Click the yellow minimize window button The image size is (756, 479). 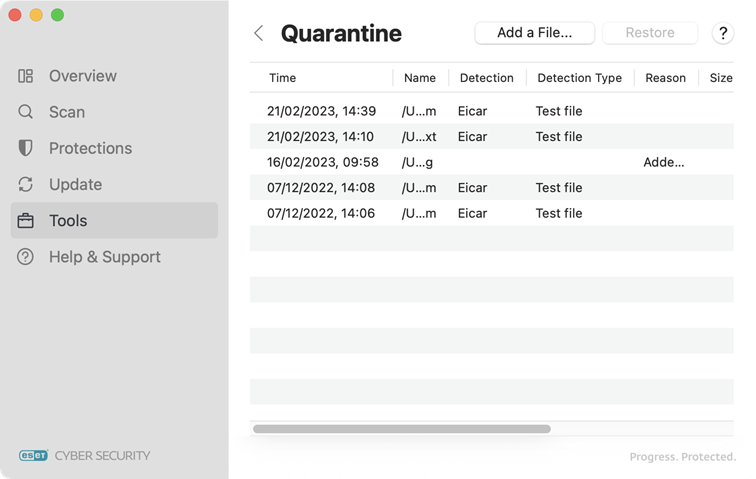tap(36, 15)
